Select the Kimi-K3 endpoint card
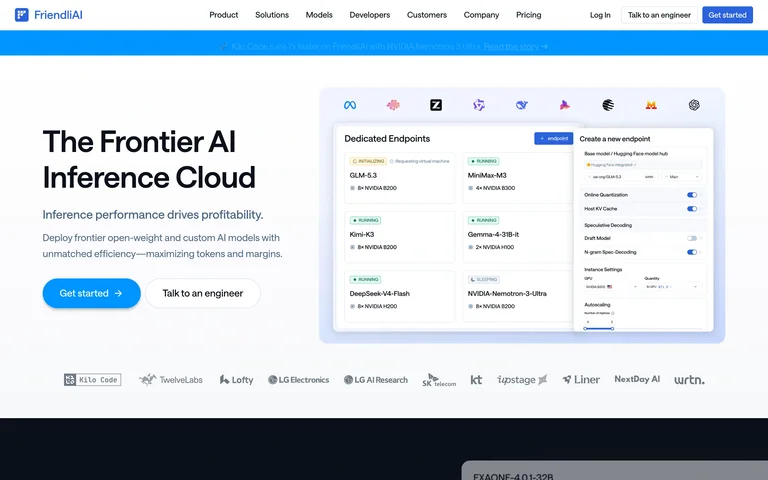 (x=400, y=237)
